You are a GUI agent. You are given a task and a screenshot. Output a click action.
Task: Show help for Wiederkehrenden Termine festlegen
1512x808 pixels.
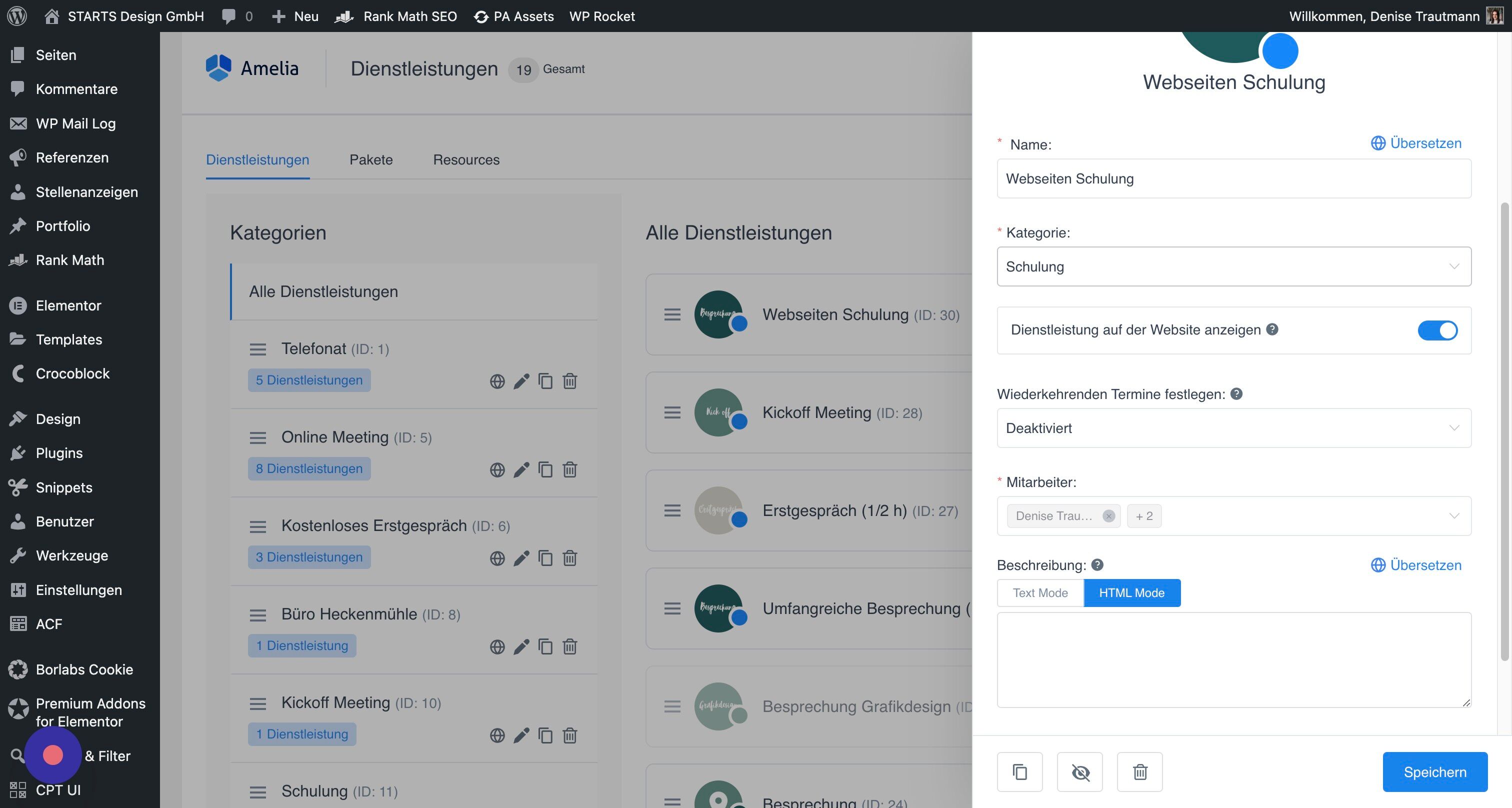click(x=1236, y=393)
